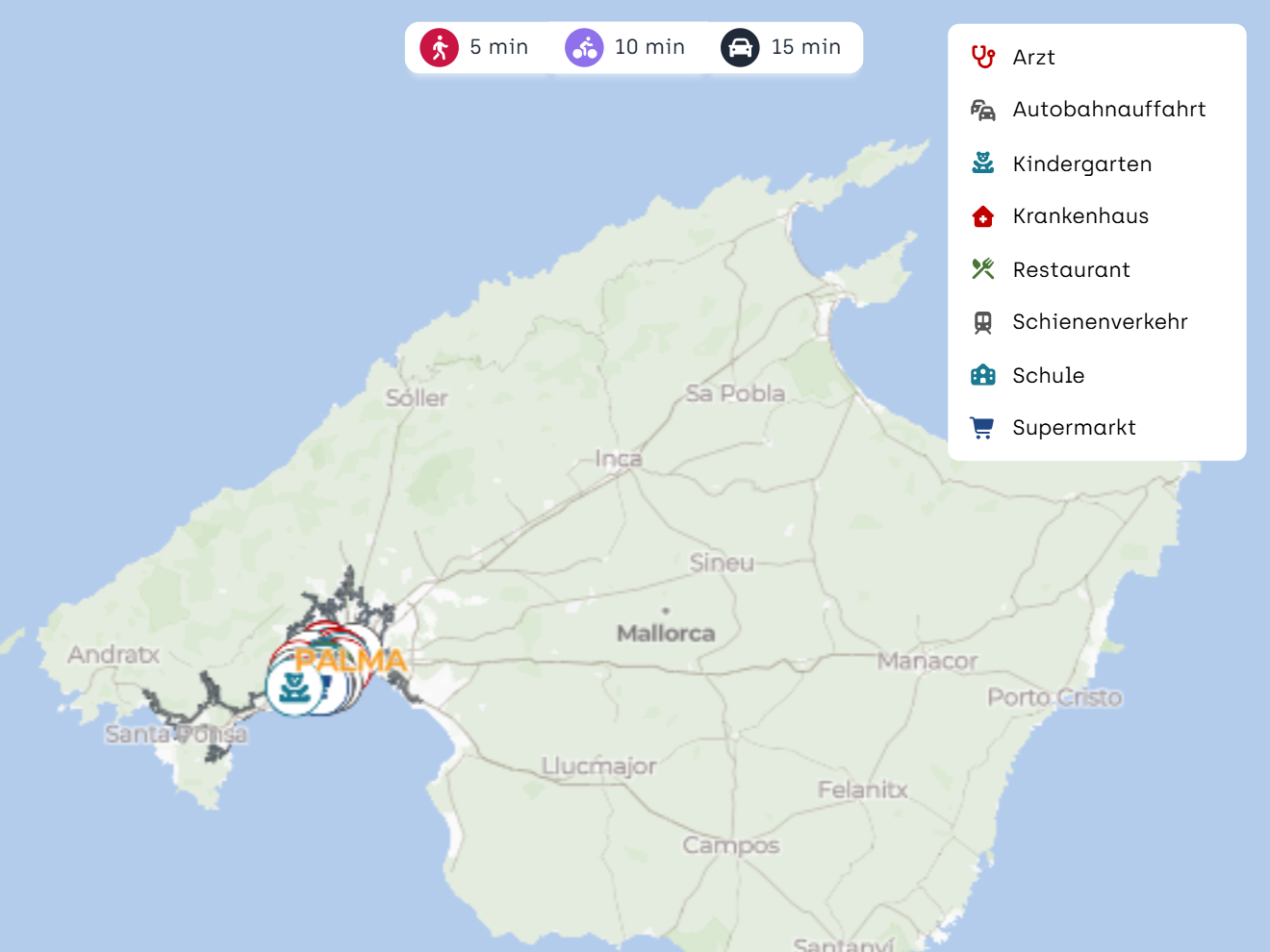
Task: Click the Schule building icon
Action: [982, 375]
